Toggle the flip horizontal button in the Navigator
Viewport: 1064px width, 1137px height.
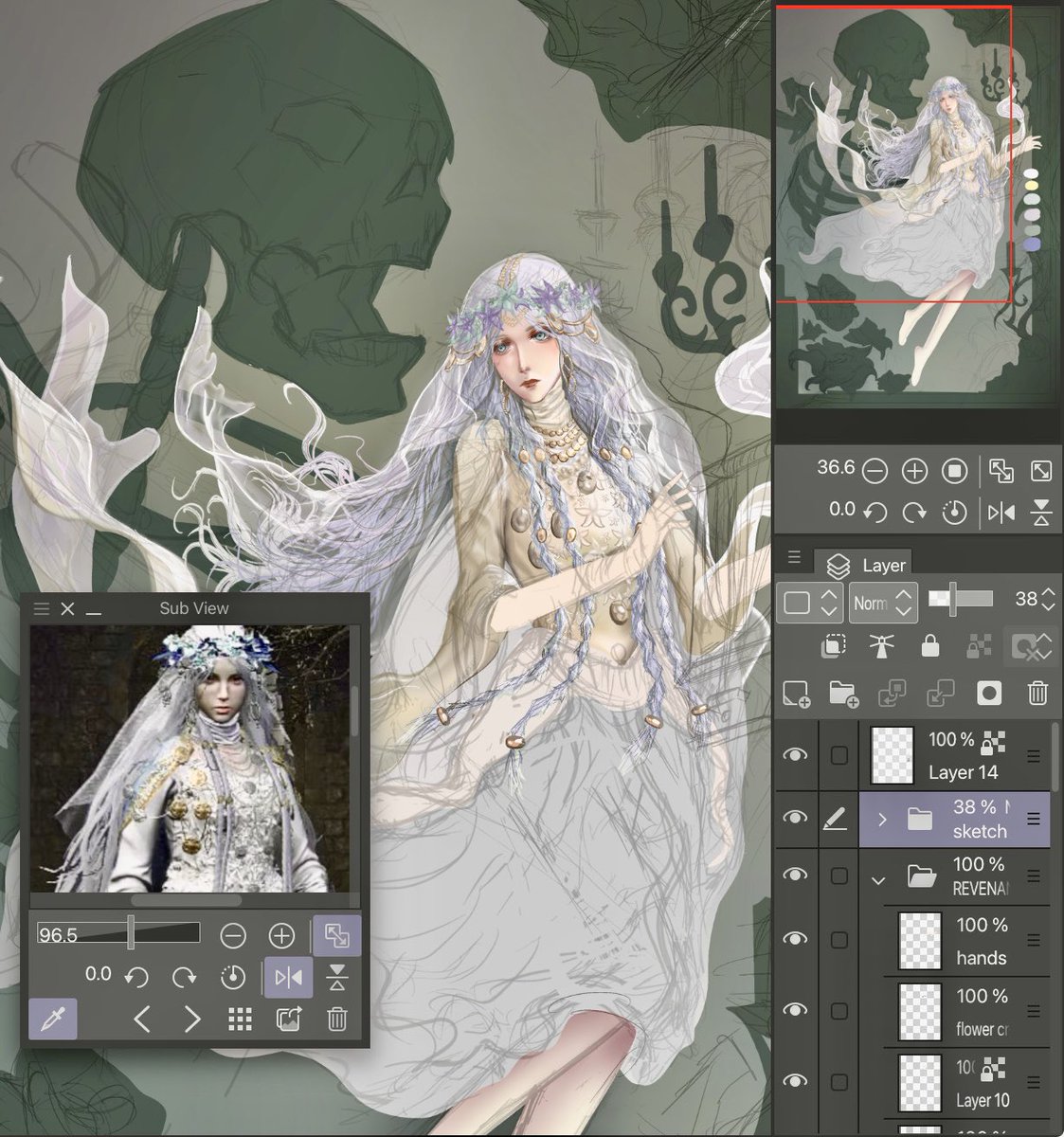coord(999,513)
